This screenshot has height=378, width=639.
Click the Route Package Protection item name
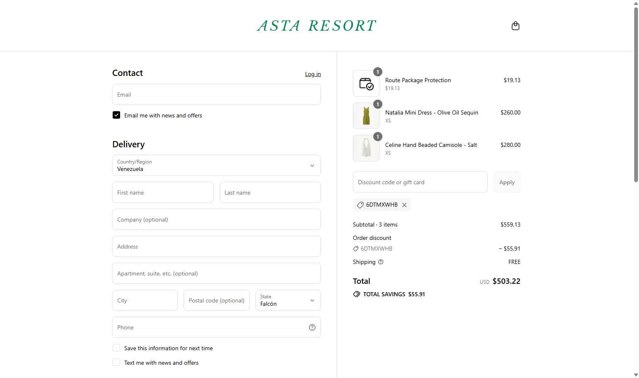tap(418, 80)
